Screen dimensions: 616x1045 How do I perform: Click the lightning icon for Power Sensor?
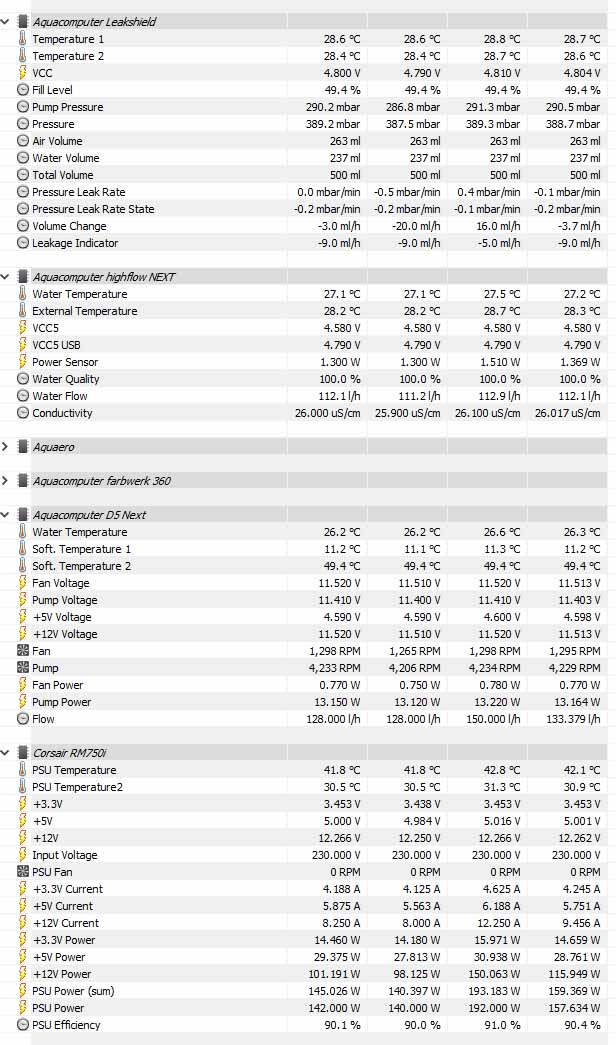point(23,362)
